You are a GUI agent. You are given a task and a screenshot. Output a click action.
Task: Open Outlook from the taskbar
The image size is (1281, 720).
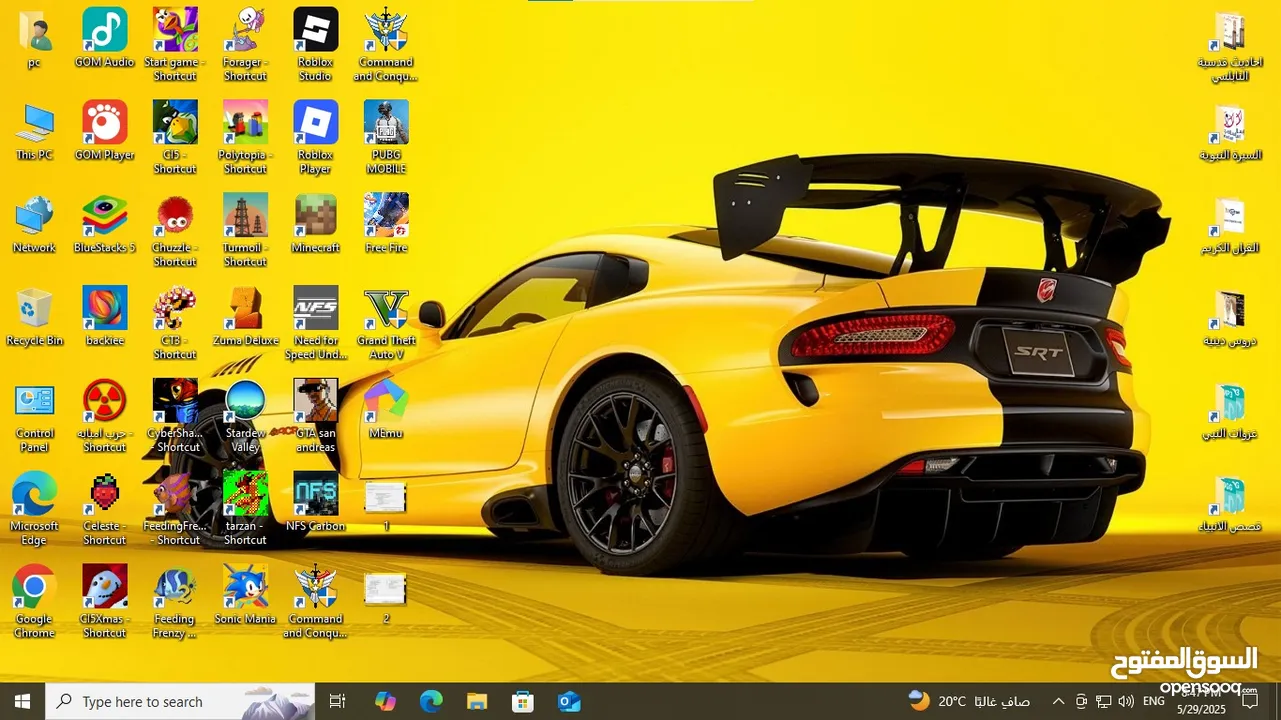569,701
